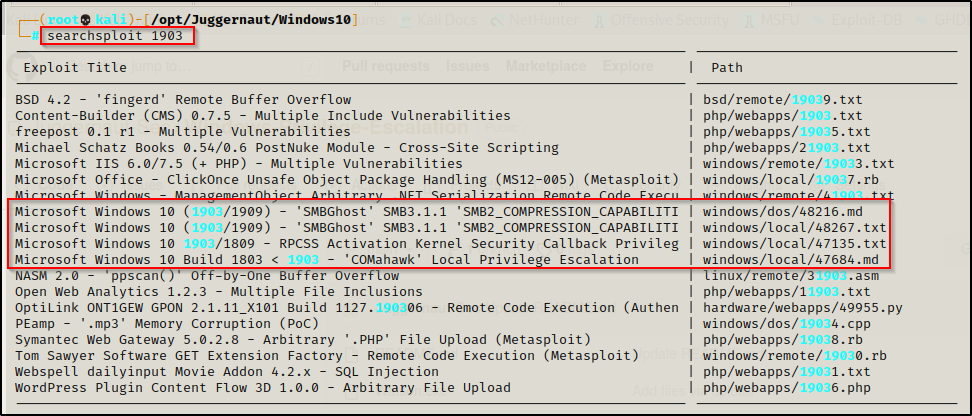Click the windows/local/47135.txt path
Screen dimensions: 972x416
click(794, 244)
